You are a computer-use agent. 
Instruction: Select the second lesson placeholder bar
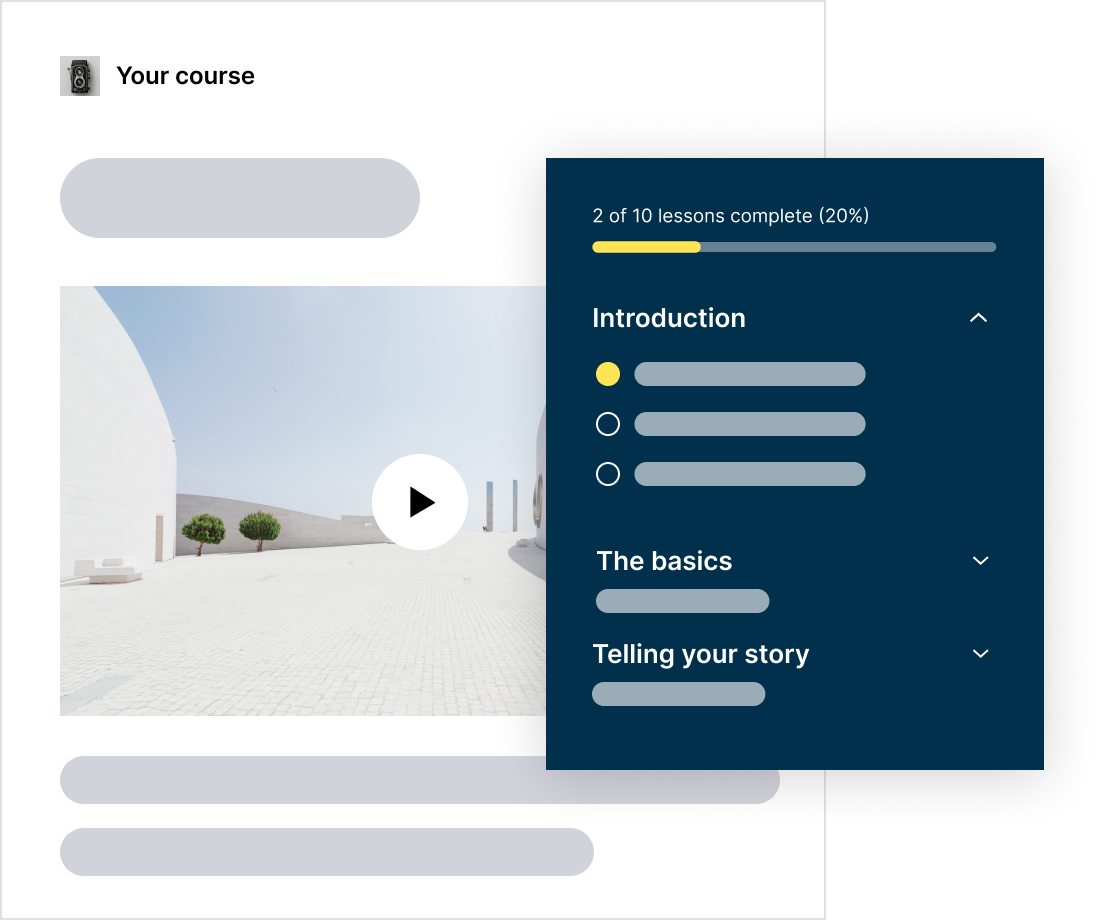pyautogui.click(x=749, y=423)
